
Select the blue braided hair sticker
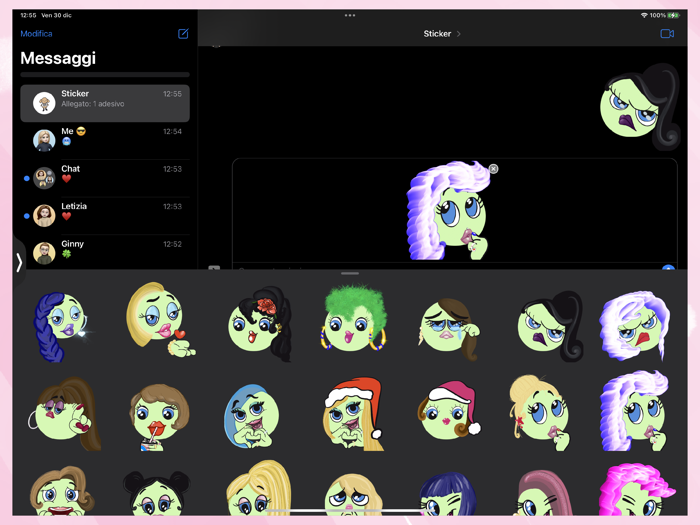[x=60, y=327]
